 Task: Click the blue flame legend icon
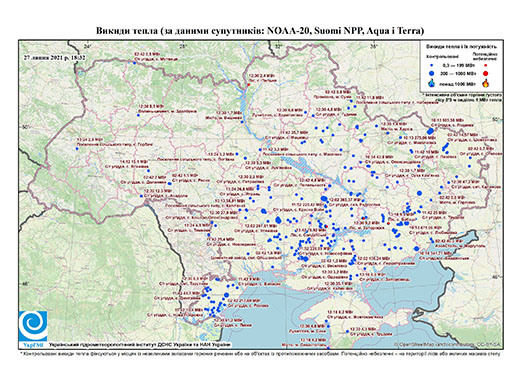coord(432,83)
